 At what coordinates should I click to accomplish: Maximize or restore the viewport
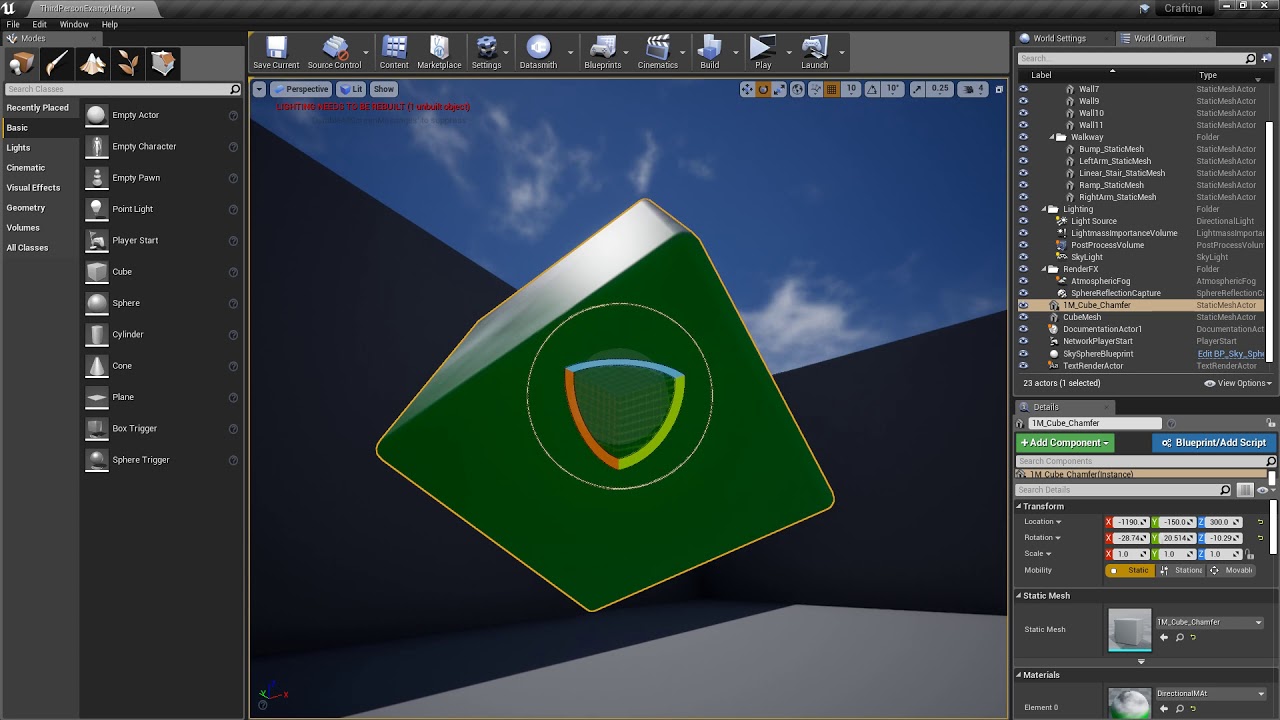pos(999,89)
